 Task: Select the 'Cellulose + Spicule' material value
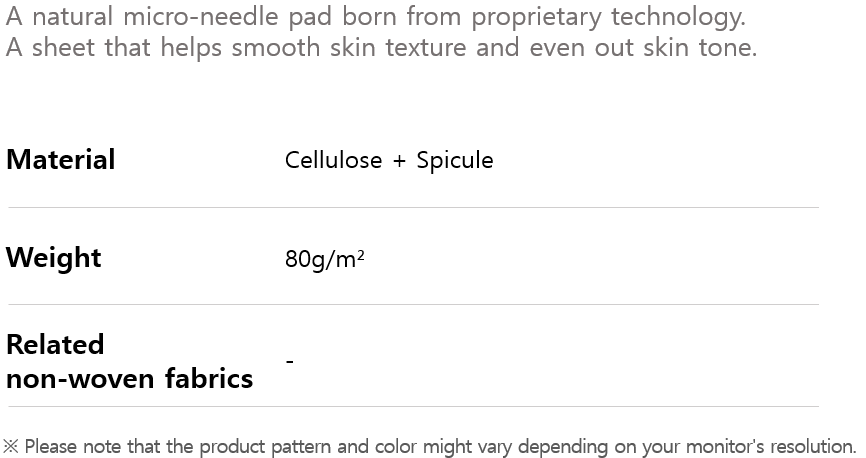tap(389, 161)
